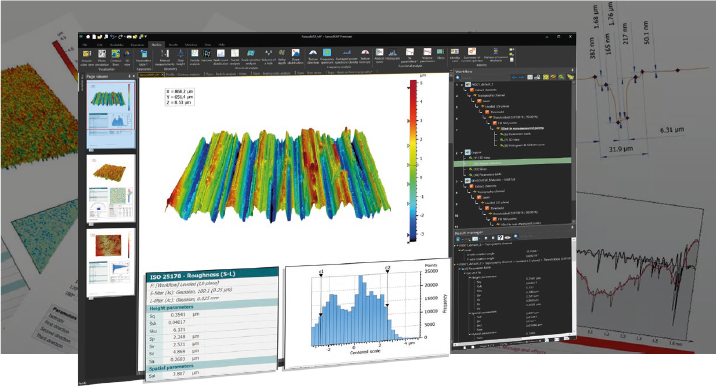This screenshot has width=716, height=392.
Task: Click the undo arrow in quick access toolbar
Action: 112,37
